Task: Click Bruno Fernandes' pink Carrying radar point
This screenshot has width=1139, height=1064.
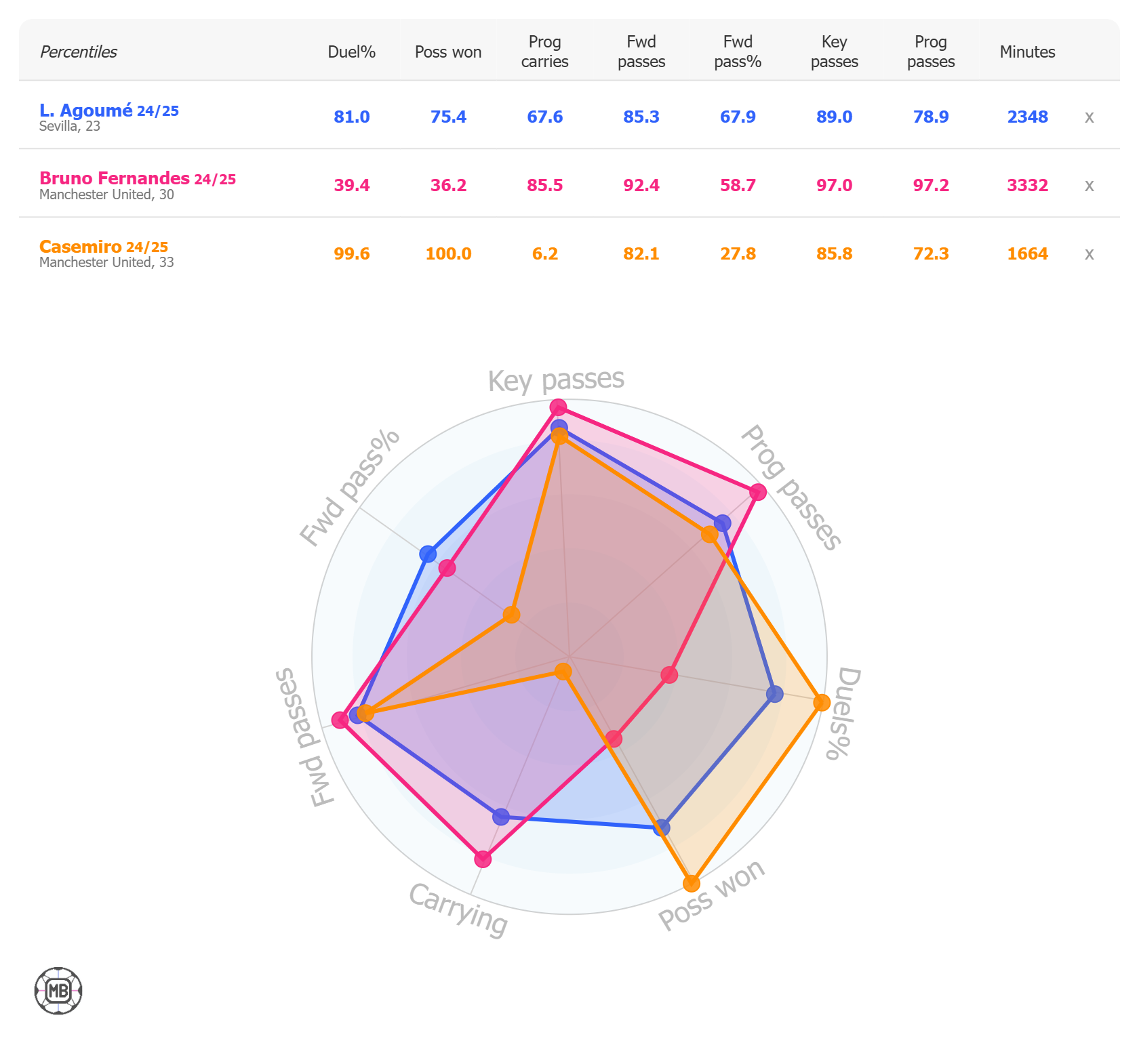Action: coord(483,859)
